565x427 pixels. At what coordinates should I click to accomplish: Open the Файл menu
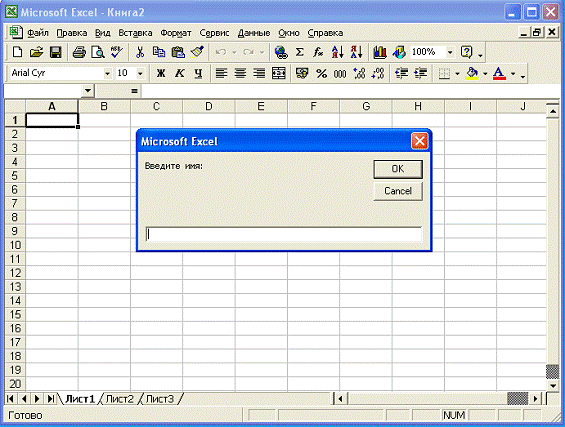[x=38, y=33]
